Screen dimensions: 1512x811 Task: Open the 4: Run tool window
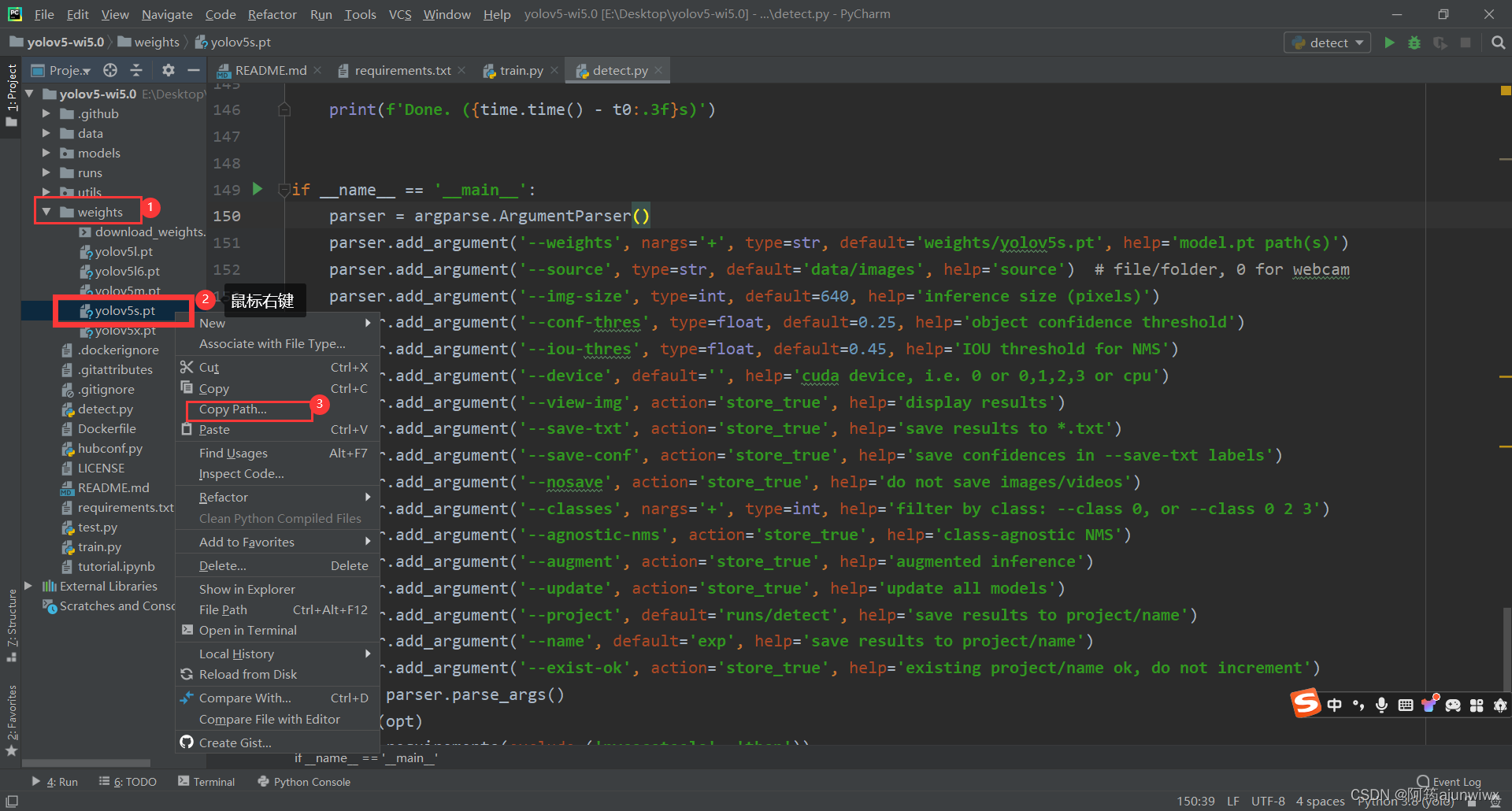click(55, 782)
